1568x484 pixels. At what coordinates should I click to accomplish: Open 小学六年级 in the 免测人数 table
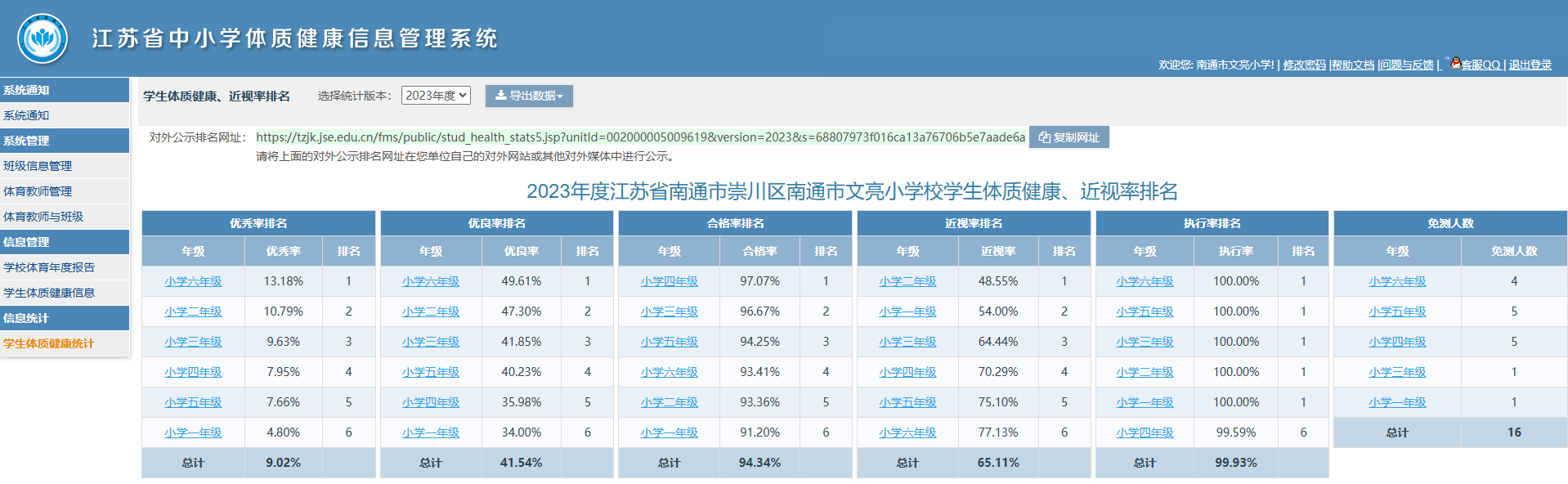[1397, 281]
